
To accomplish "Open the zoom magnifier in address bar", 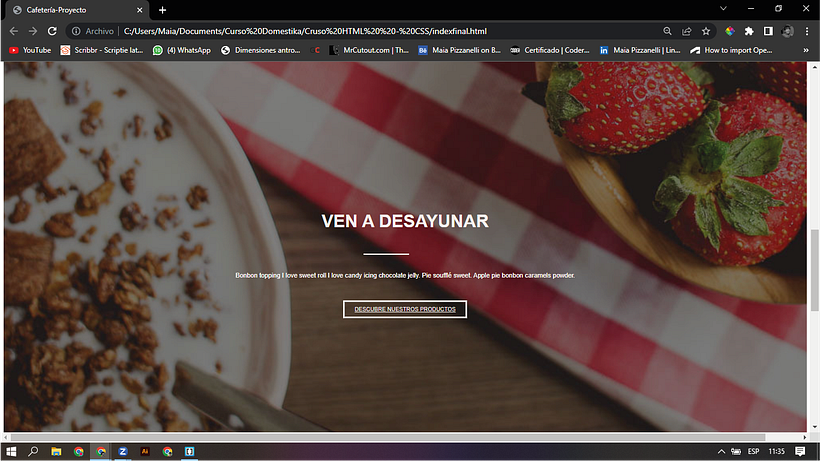I will 667,31.
